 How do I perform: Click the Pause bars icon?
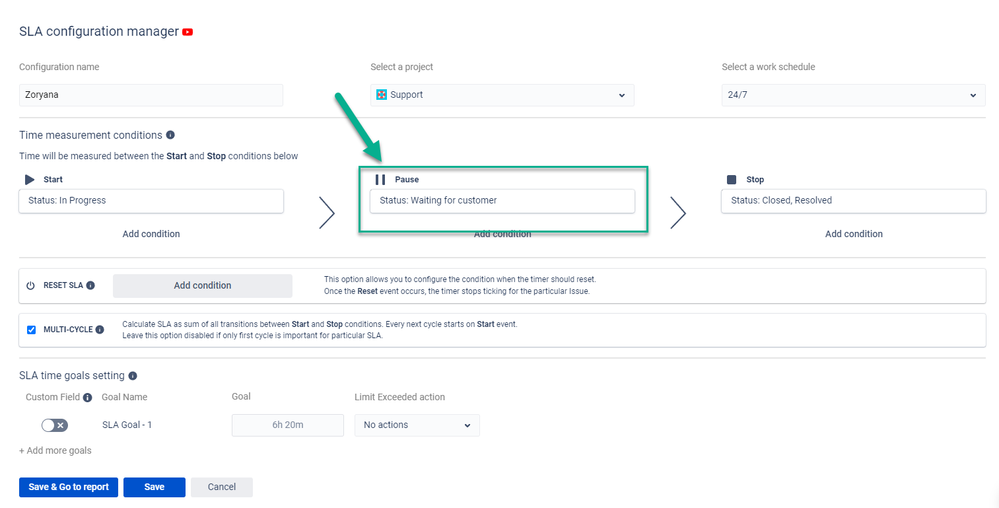(x=380, y=180)
